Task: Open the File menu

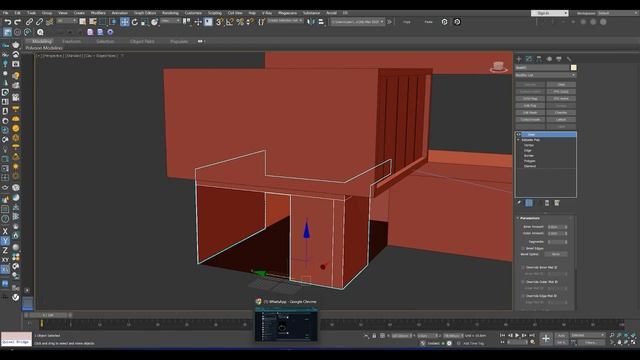Action: click(5, 13)
